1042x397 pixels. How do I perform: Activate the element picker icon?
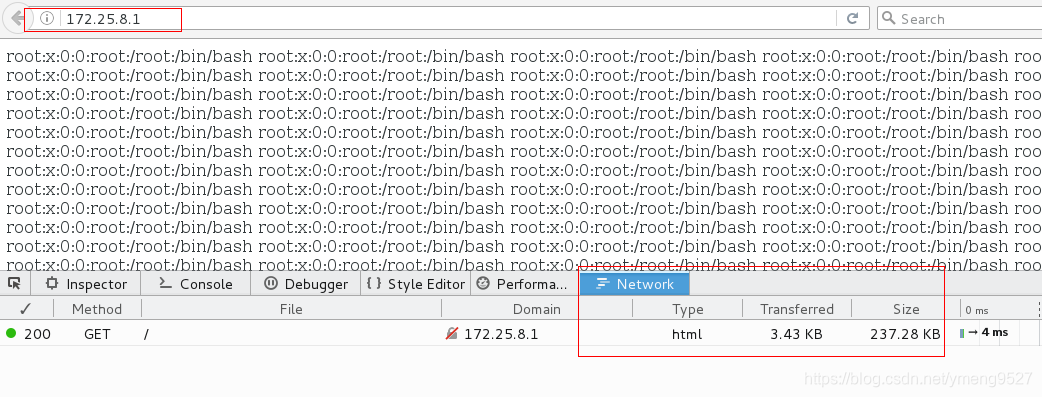14,284
